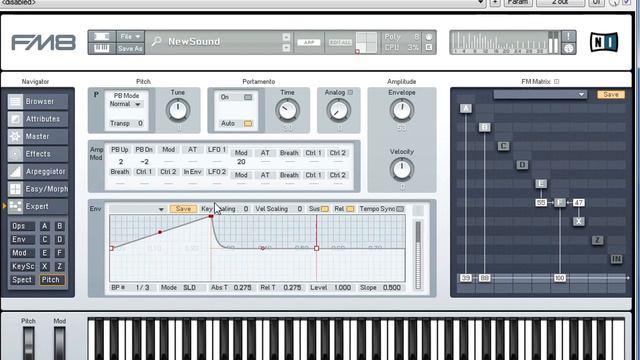Image resolution: width=640 pixels, height=360 pixels.
Task: Open the Browser page in Navigator
Action: (38, 101)
